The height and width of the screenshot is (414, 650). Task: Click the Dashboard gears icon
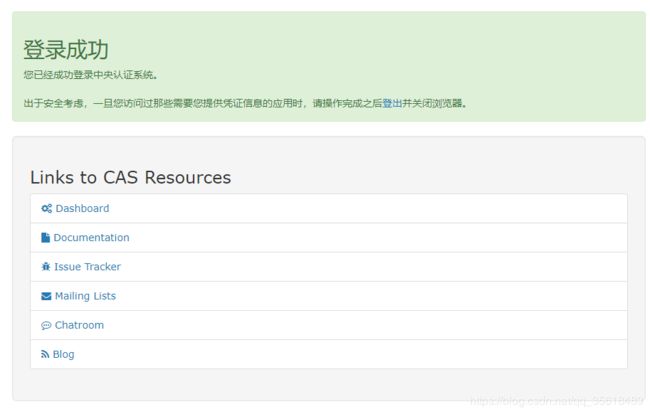(46, 208)
